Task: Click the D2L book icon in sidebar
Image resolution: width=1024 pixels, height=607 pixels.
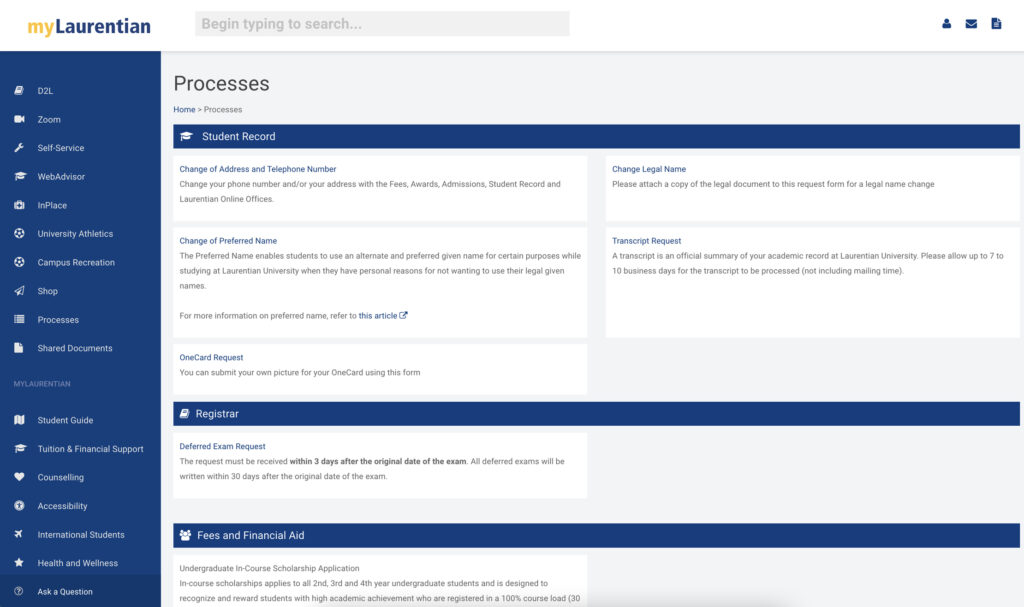Action: pyautogui.click(x=19, y=90)
